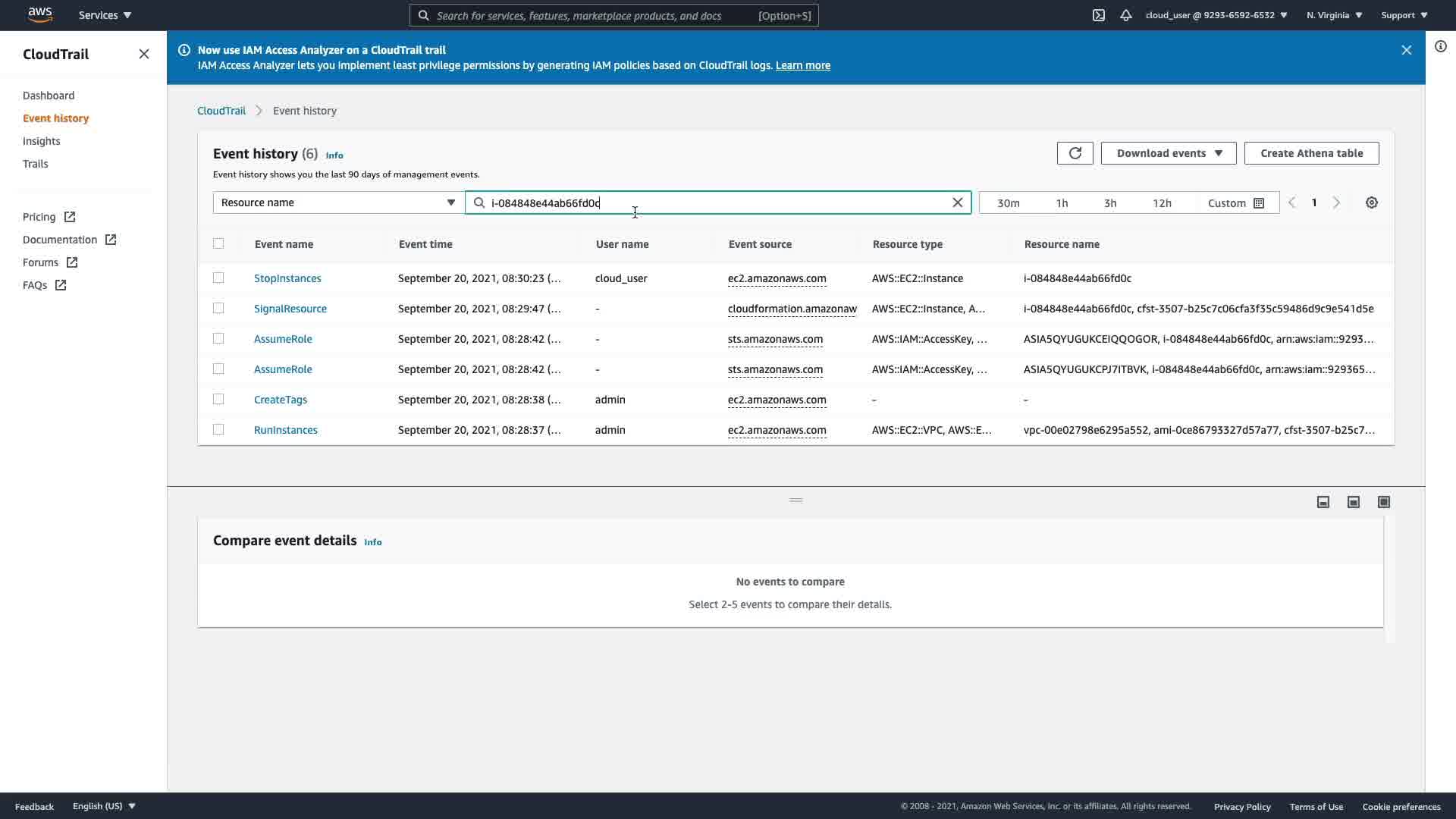This screenshot has width=1456, height=819.
Task: Open the notifications bell icon
Action: point(1125,15)
